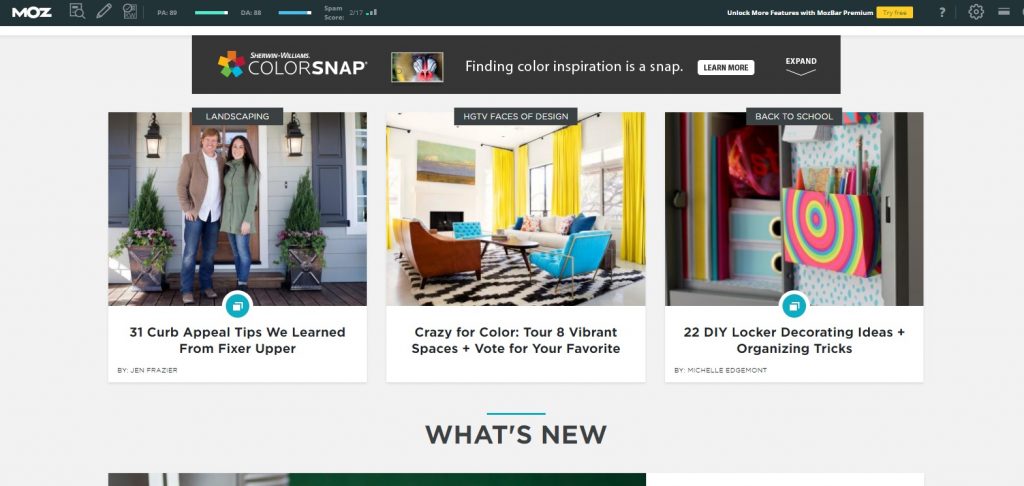1024x486 pixels.
Task: Open MozBar page analysis magnifier icon
Action: click(x=77, y=11)
